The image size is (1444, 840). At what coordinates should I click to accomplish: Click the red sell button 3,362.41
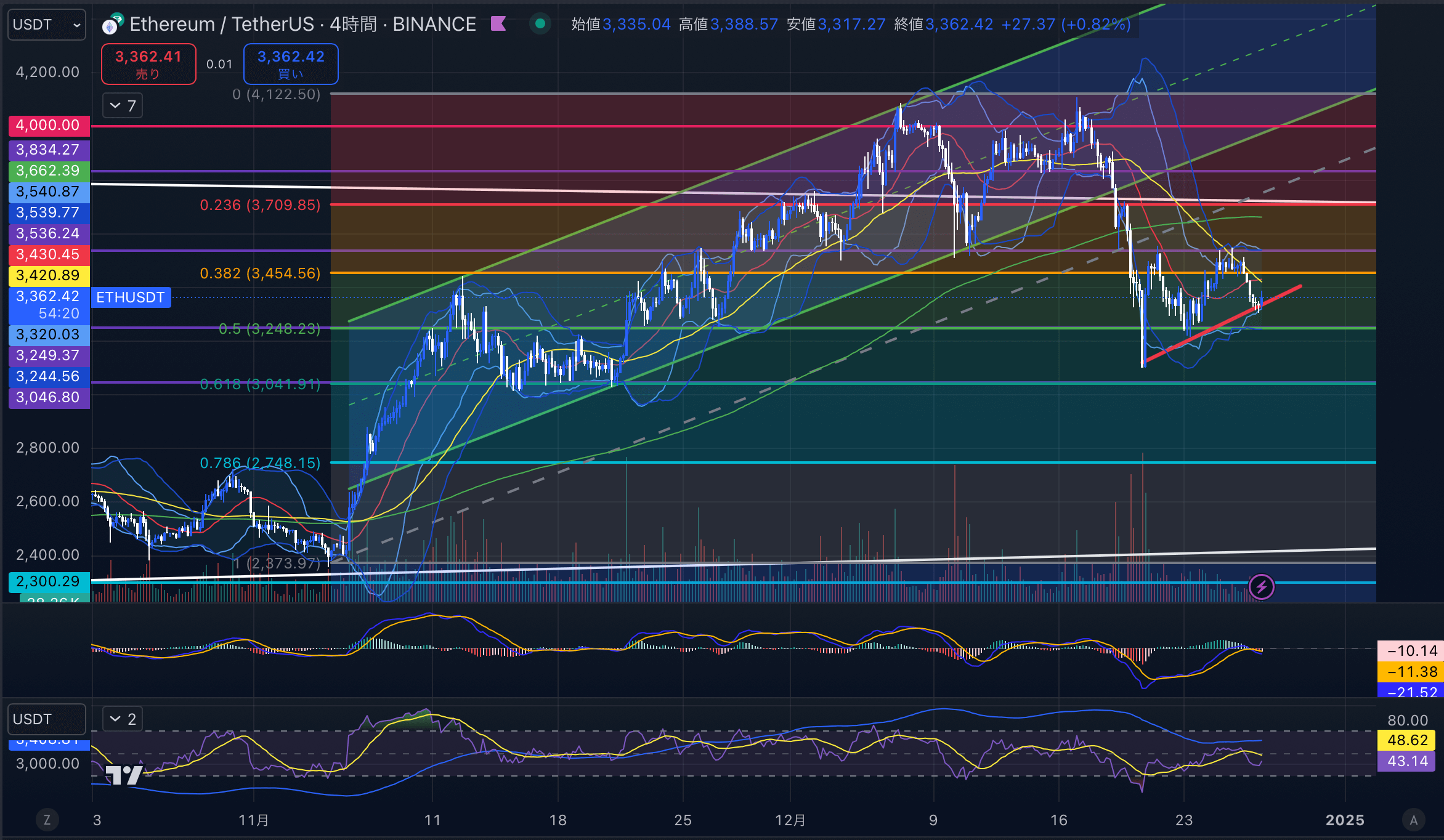(148, 64)
